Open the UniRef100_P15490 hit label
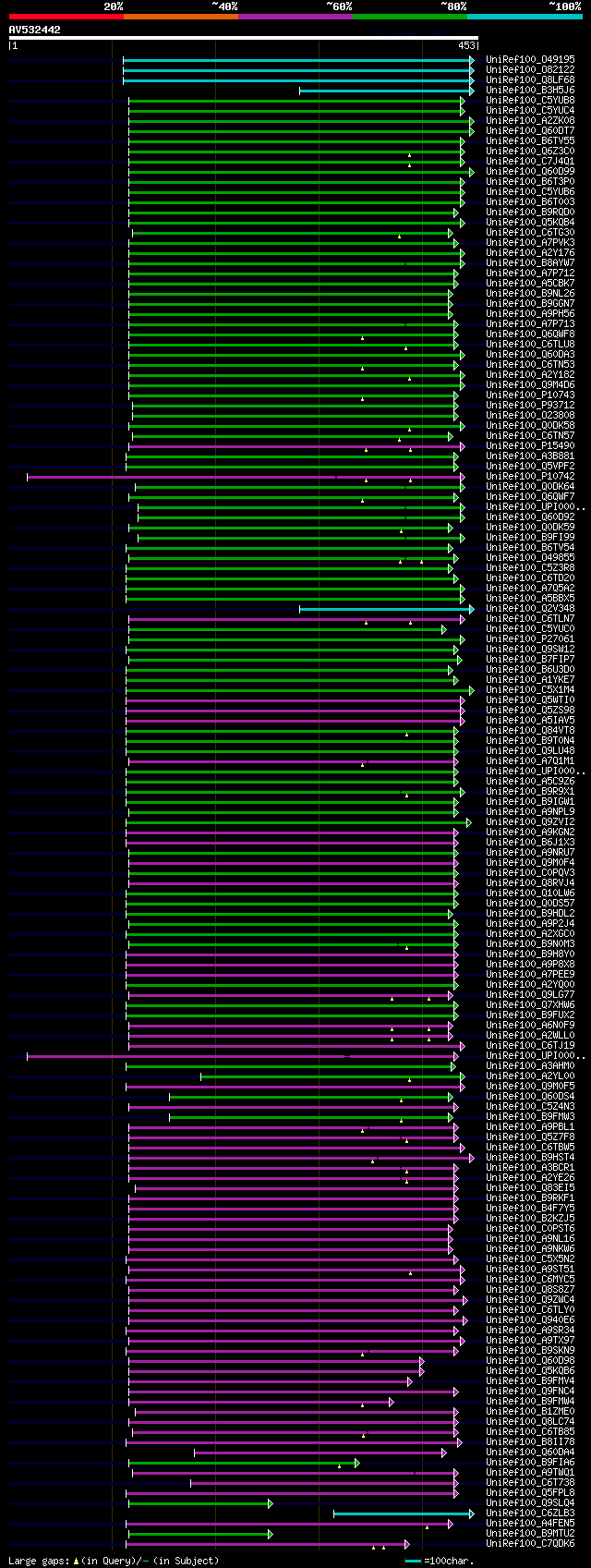Screen dimensions: 591x1568 pyautogui.click(x=530, y=446)
